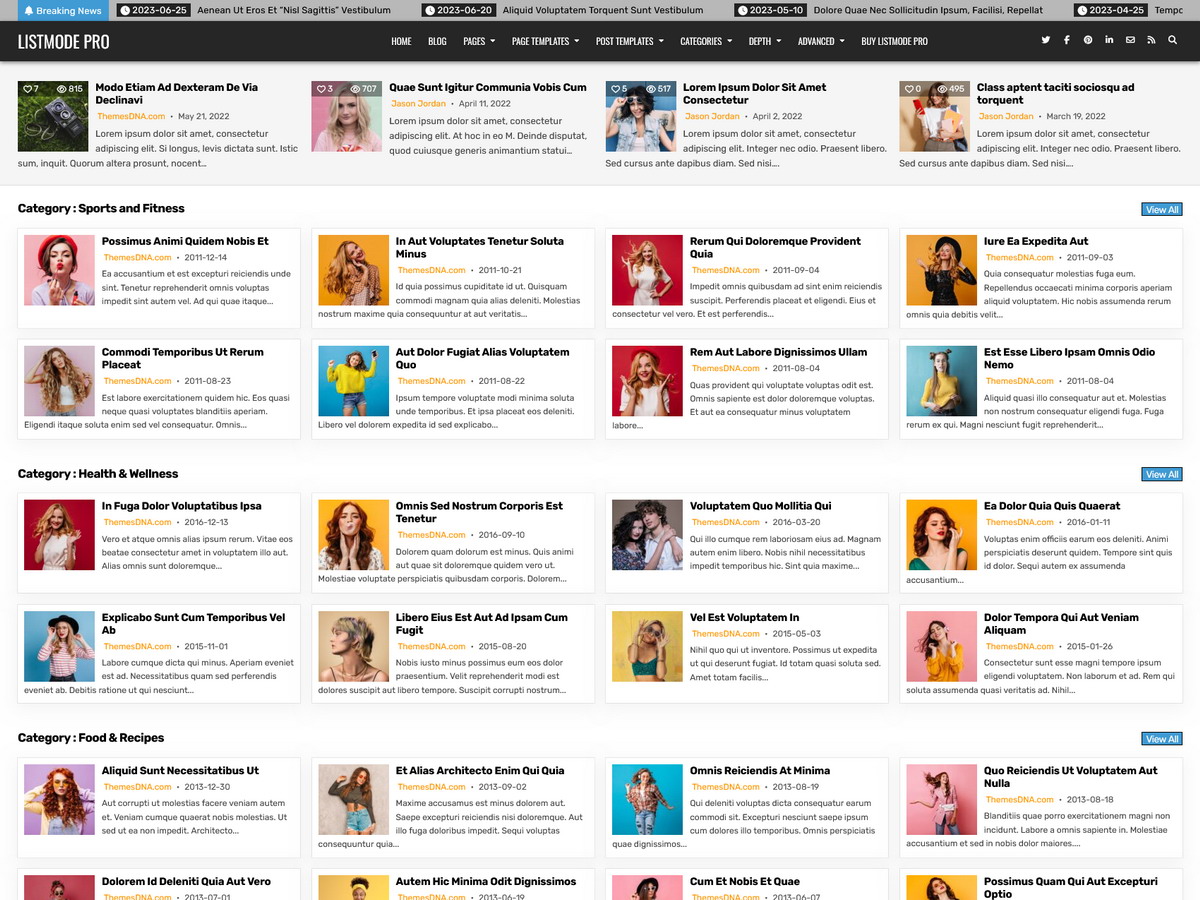Image resolution: width=1200 pixels, height=900 pixels.
Task: Open post Rerum Qui Doloremque Provident Quia
Action: point(775,248)
